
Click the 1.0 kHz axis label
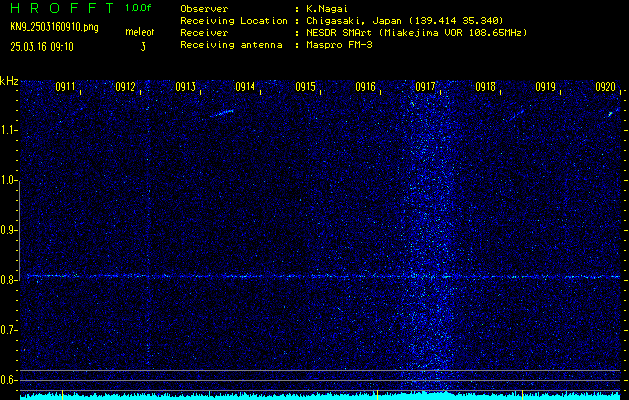[8, 180]
